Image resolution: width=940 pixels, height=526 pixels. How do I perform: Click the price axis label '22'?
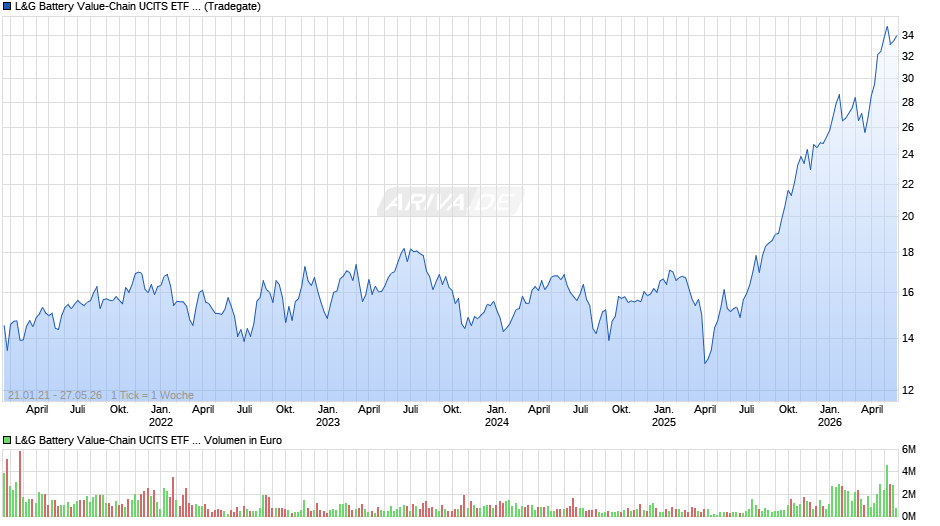coord(908,184)
